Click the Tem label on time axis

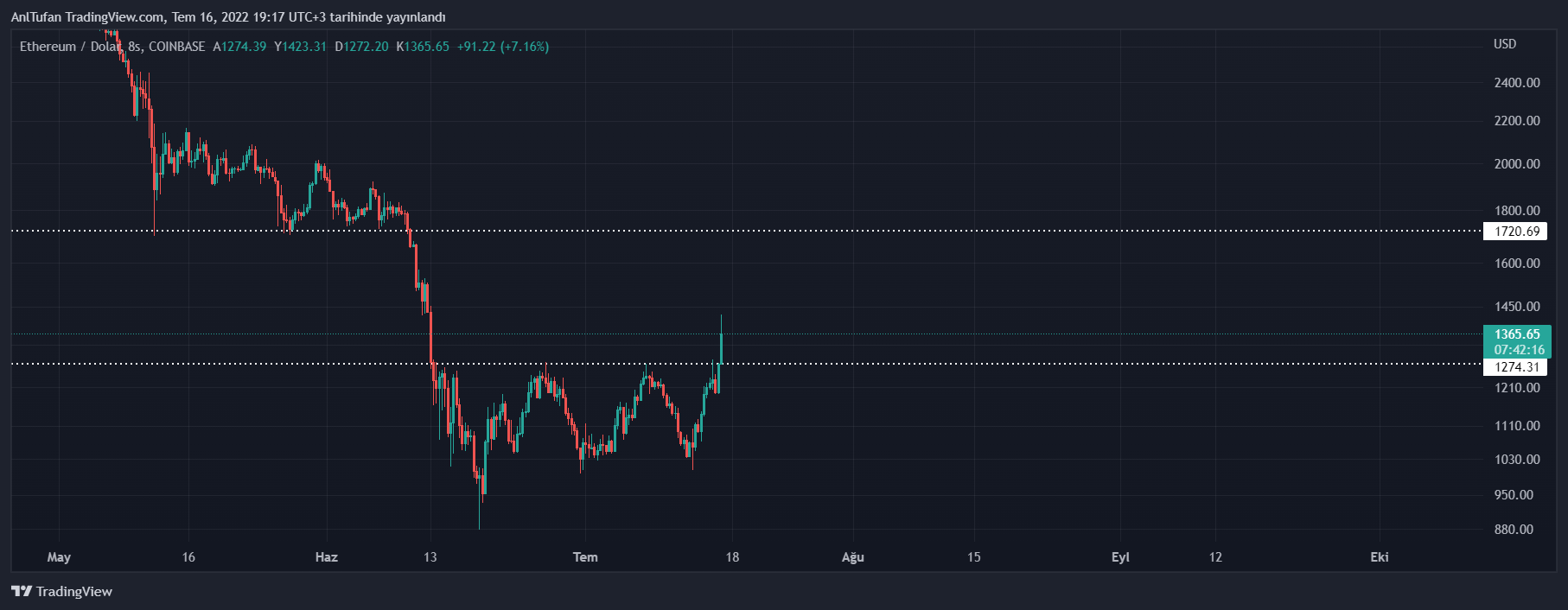click(x=585, y=557)
